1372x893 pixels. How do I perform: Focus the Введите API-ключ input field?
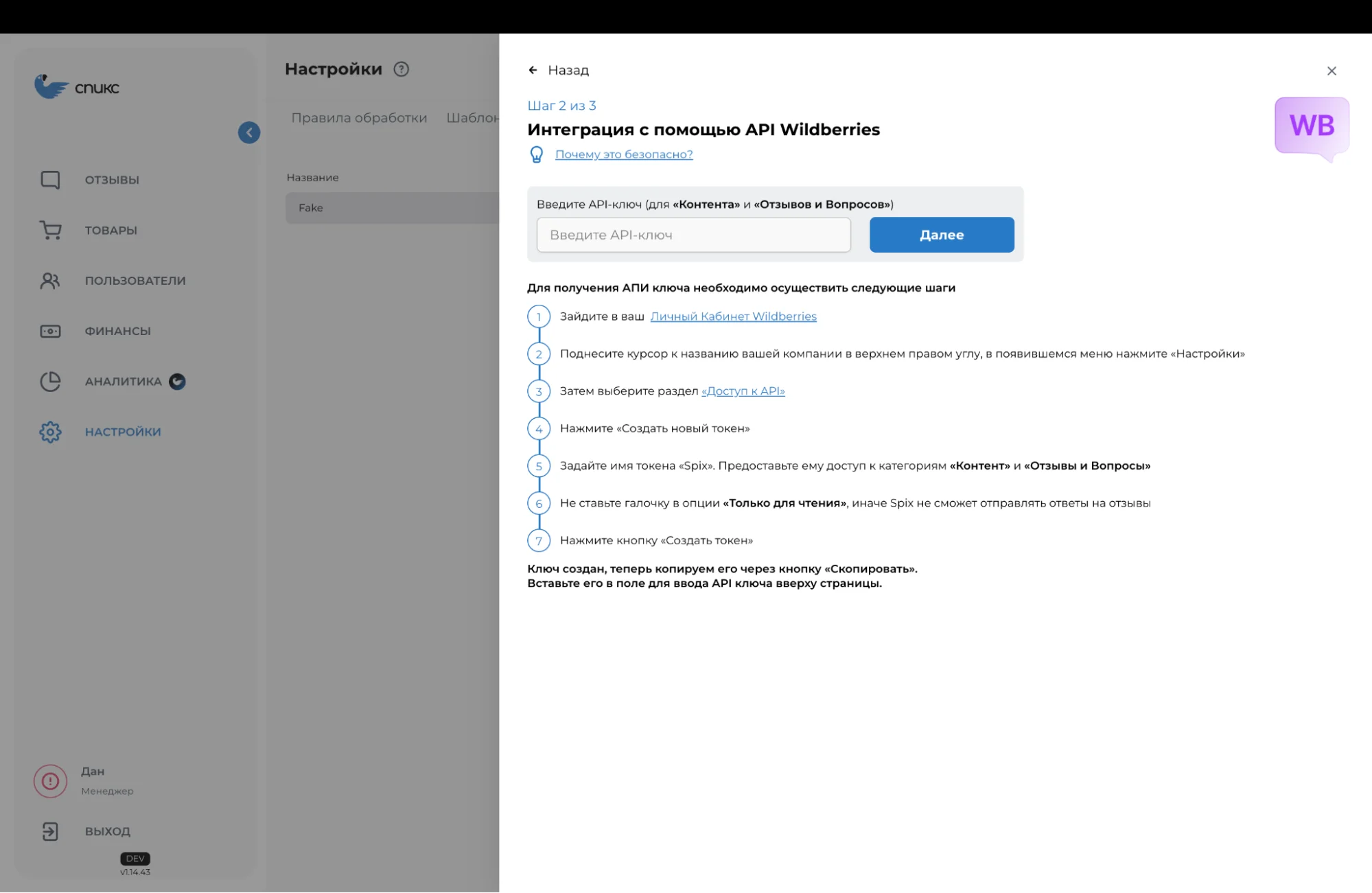tap(693, 235)
